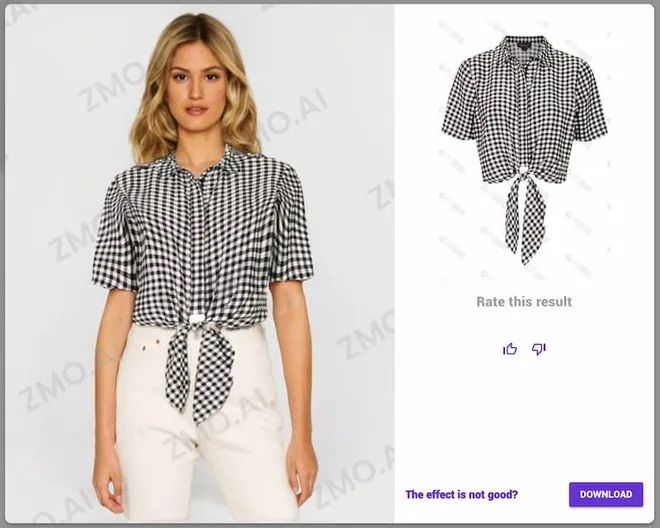
Task: Click the ZMO.AI watermark beside the model's face
Action: click(109, 89)
